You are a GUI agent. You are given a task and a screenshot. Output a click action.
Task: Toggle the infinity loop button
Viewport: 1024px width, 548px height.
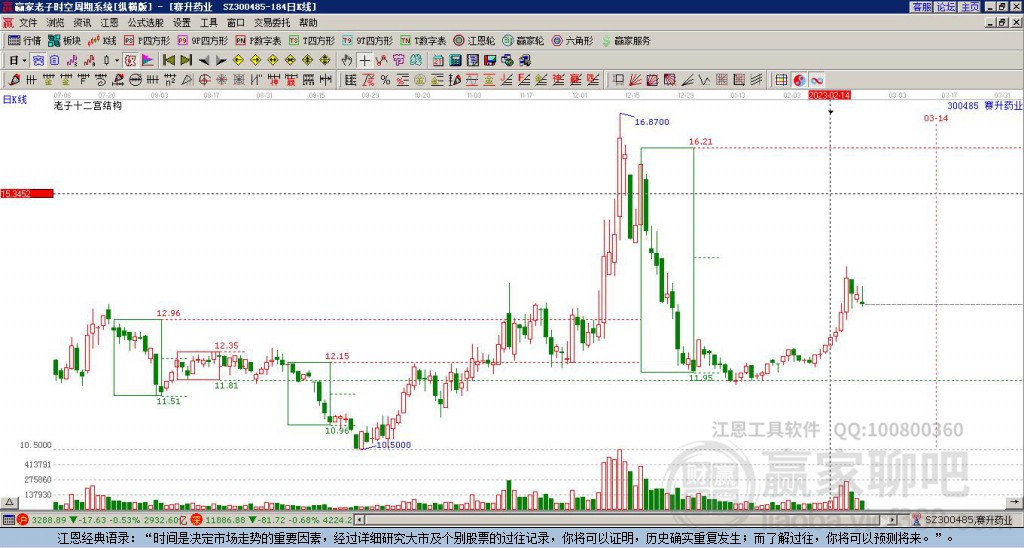[816, 80]
